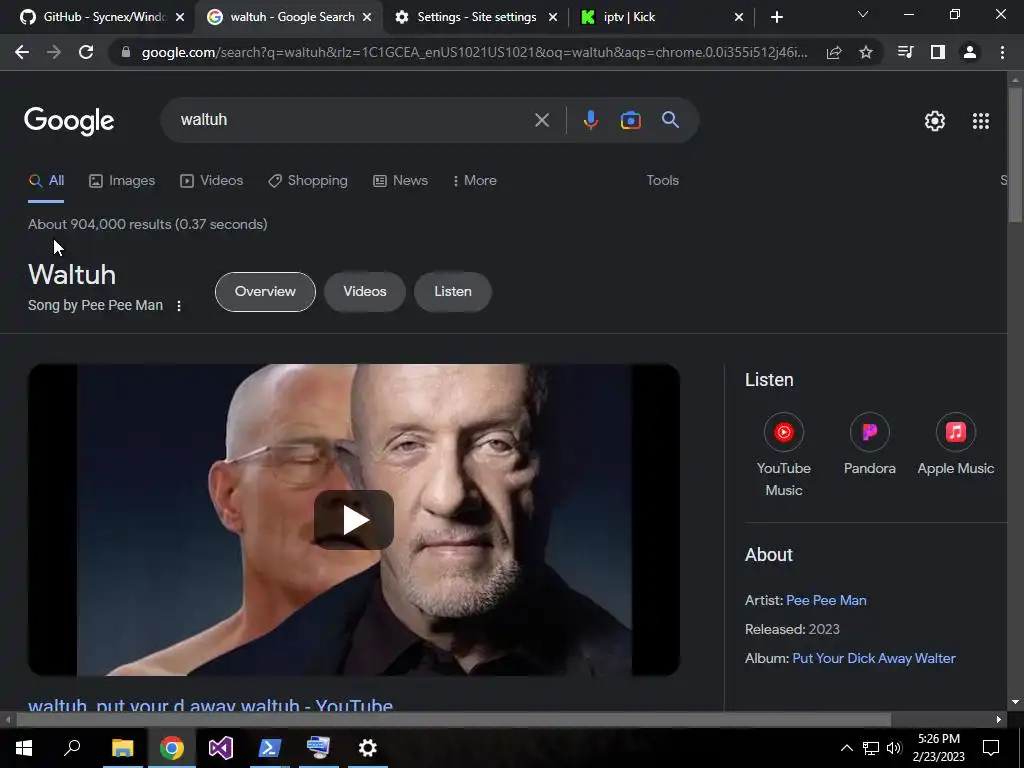Open Windows Settings from taskbar
The height and width of the screenshot is (768, 1024).
[368, 748]
